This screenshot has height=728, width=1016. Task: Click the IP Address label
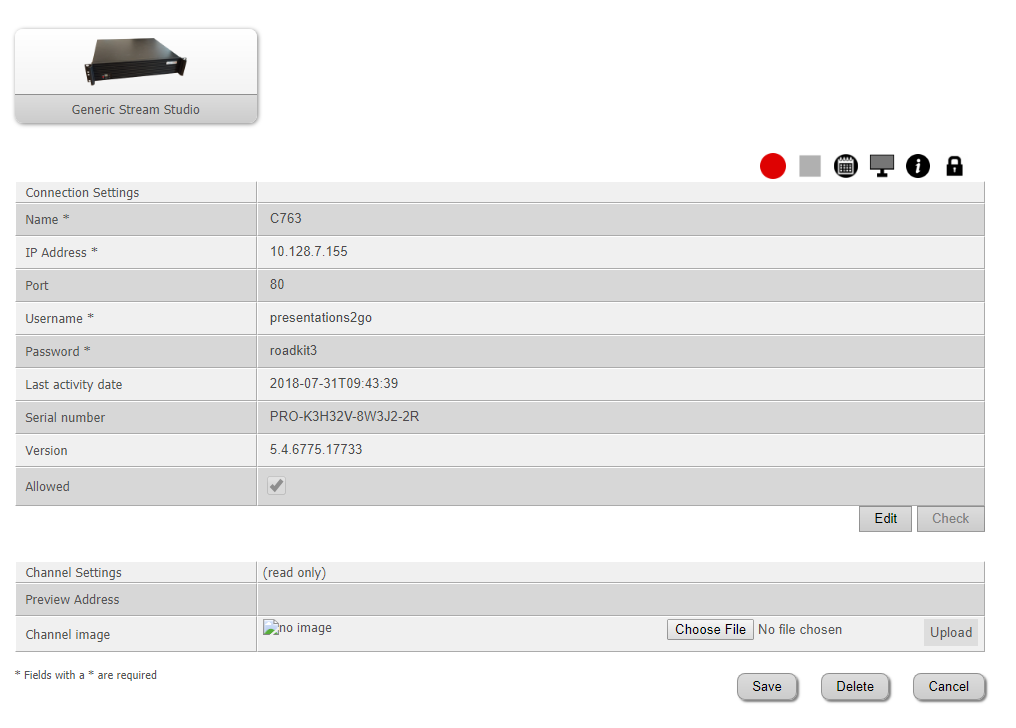62,253
